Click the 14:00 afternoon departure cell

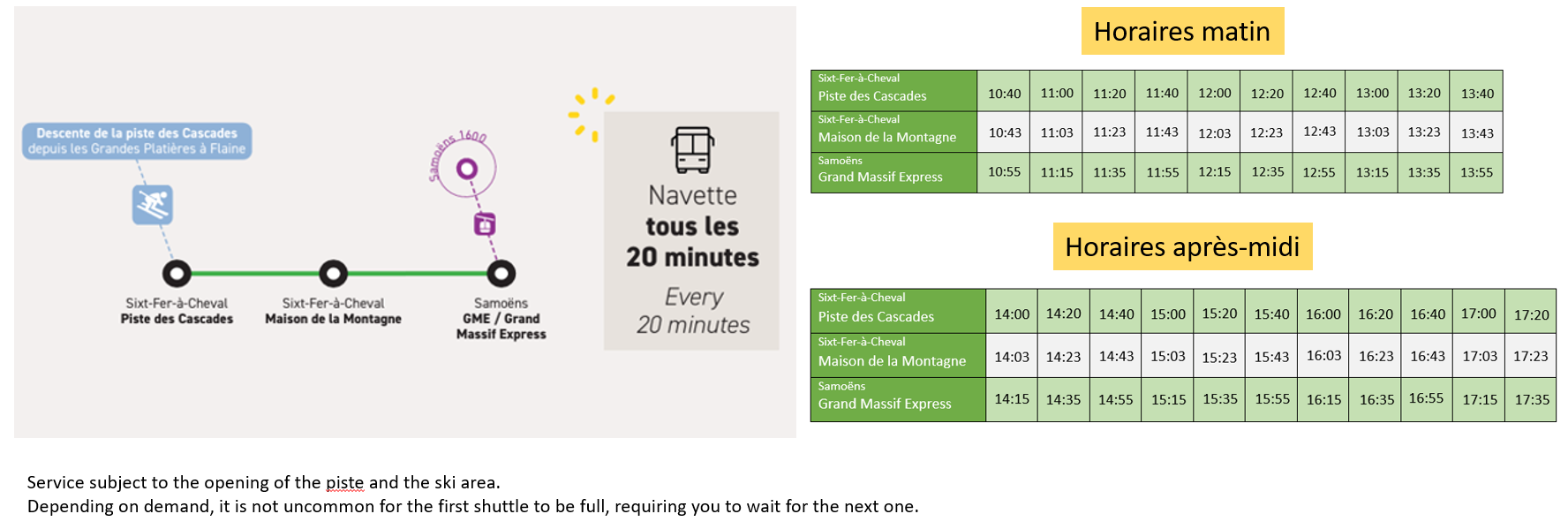[1012, 314]
